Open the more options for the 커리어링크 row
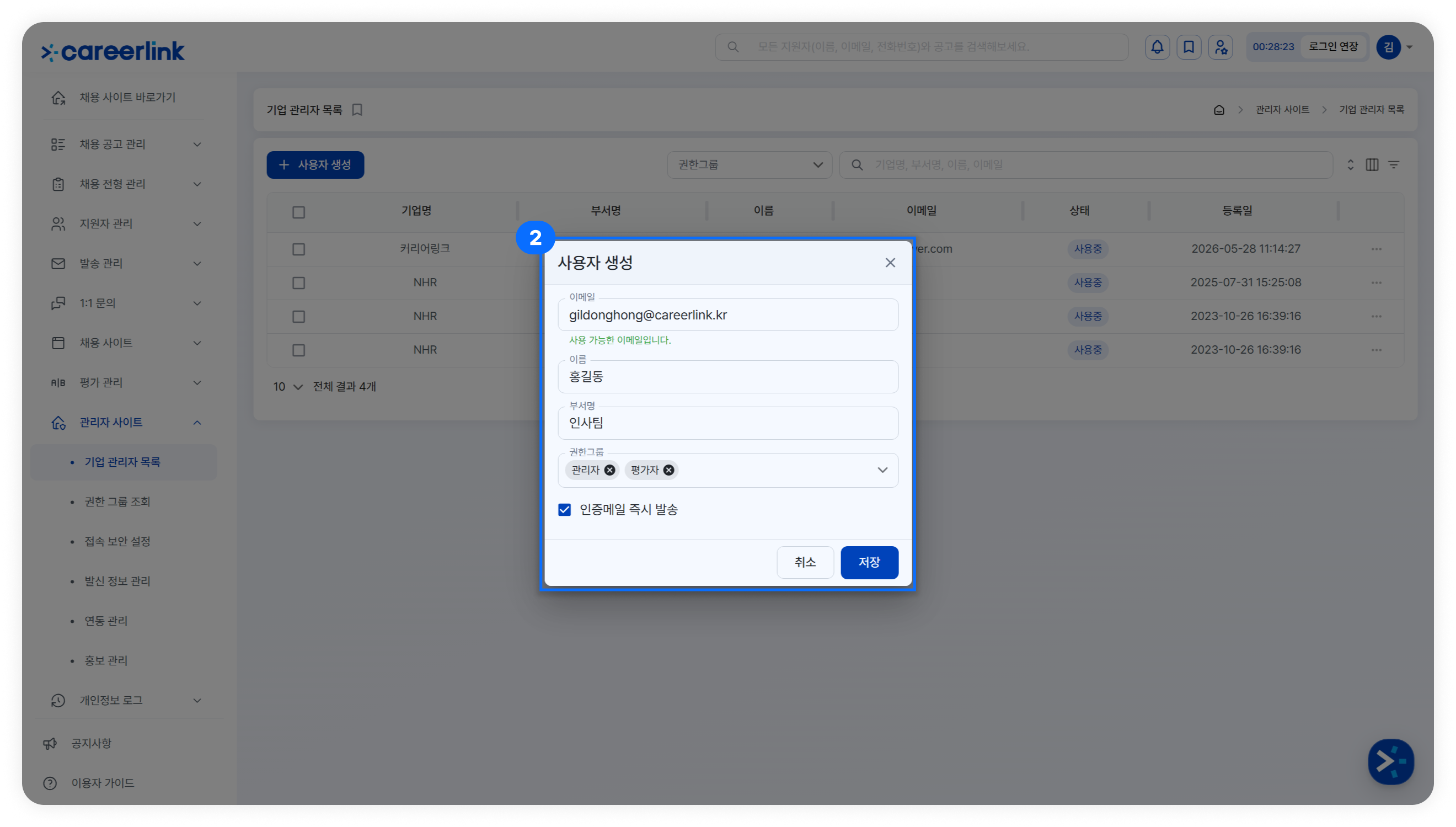 tap(1377, 249)
